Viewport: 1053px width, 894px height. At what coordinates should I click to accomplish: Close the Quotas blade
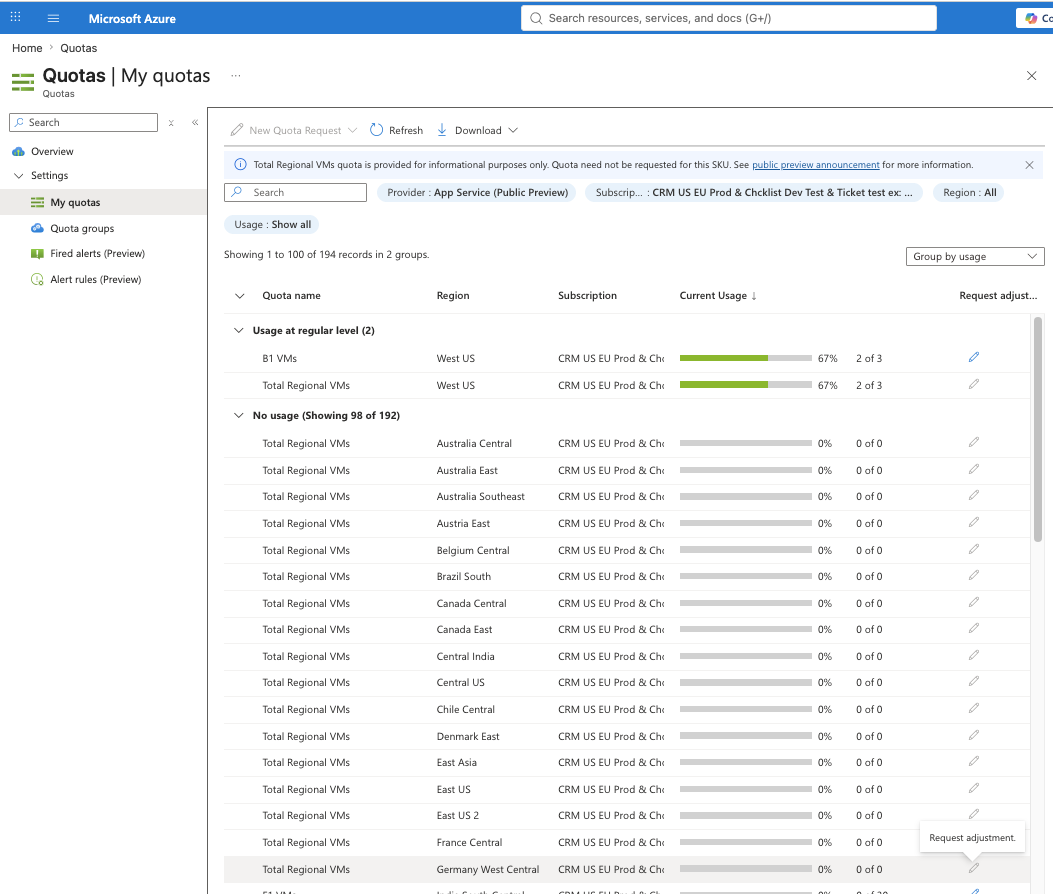(x=1032, y=75)
